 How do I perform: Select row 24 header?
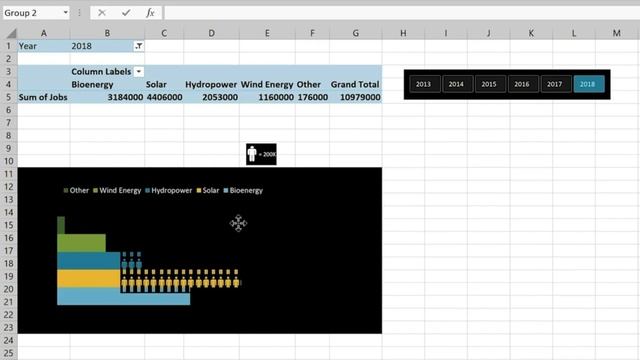pyautogui.click(x=9, y=340)
